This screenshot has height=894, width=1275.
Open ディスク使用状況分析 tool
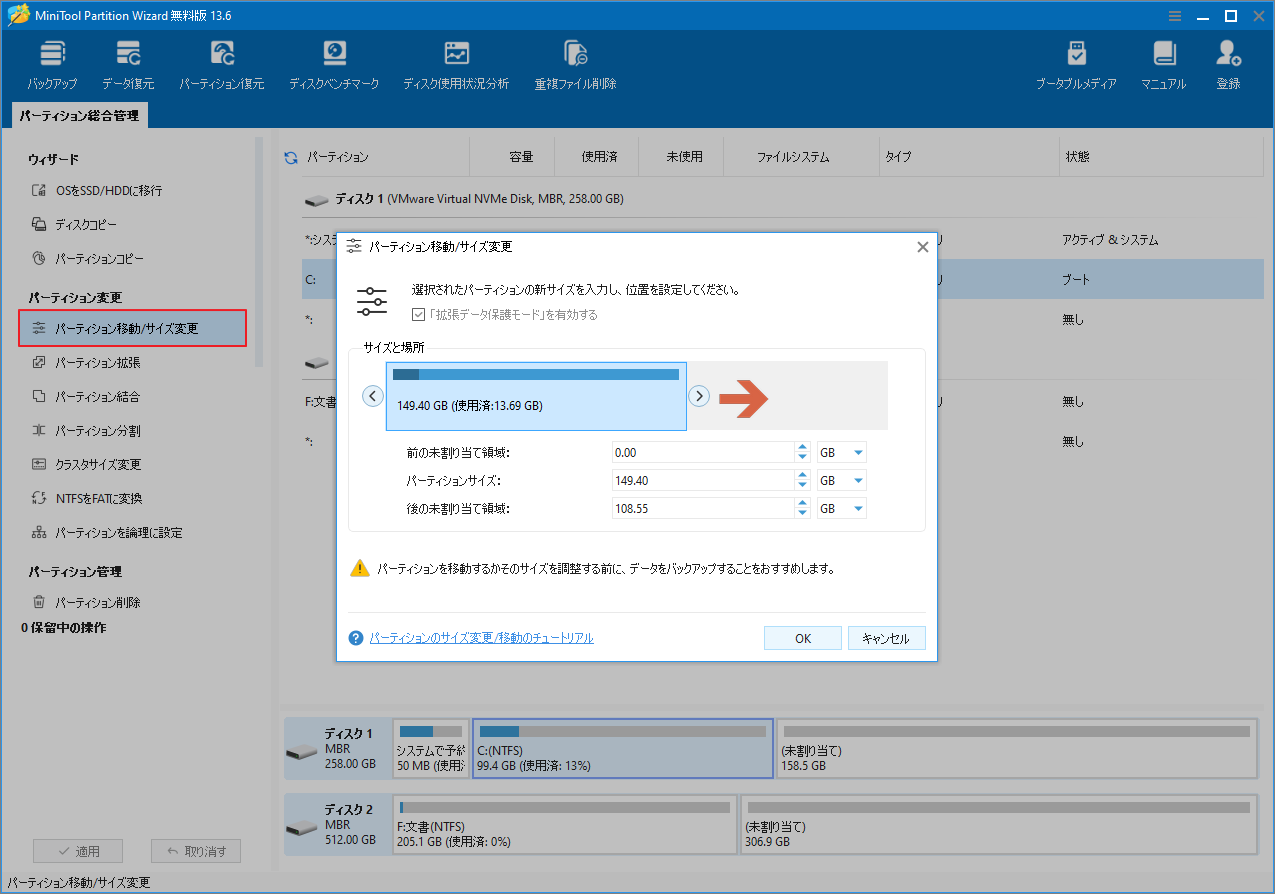(456, 65)
